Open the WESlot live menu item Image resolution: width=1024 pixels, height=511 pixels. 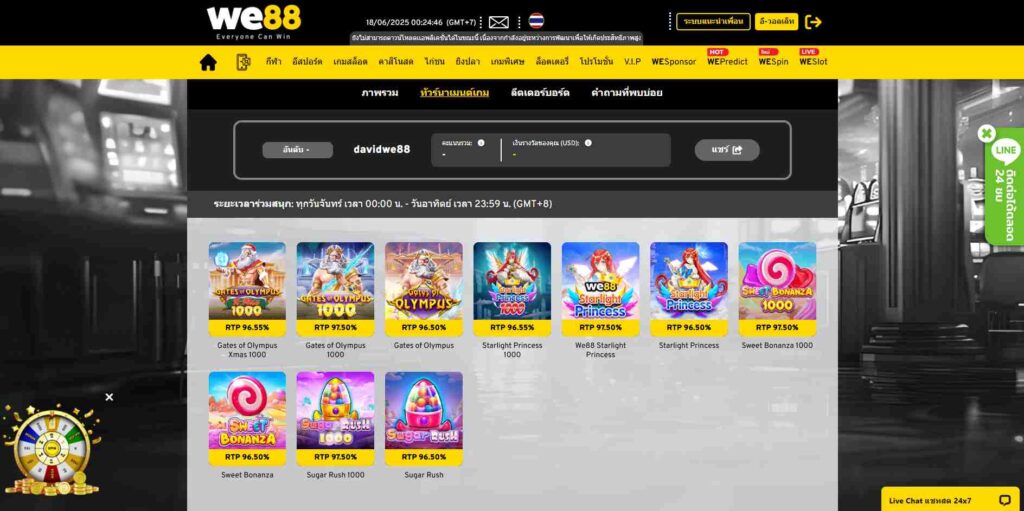tap(813, 61)
